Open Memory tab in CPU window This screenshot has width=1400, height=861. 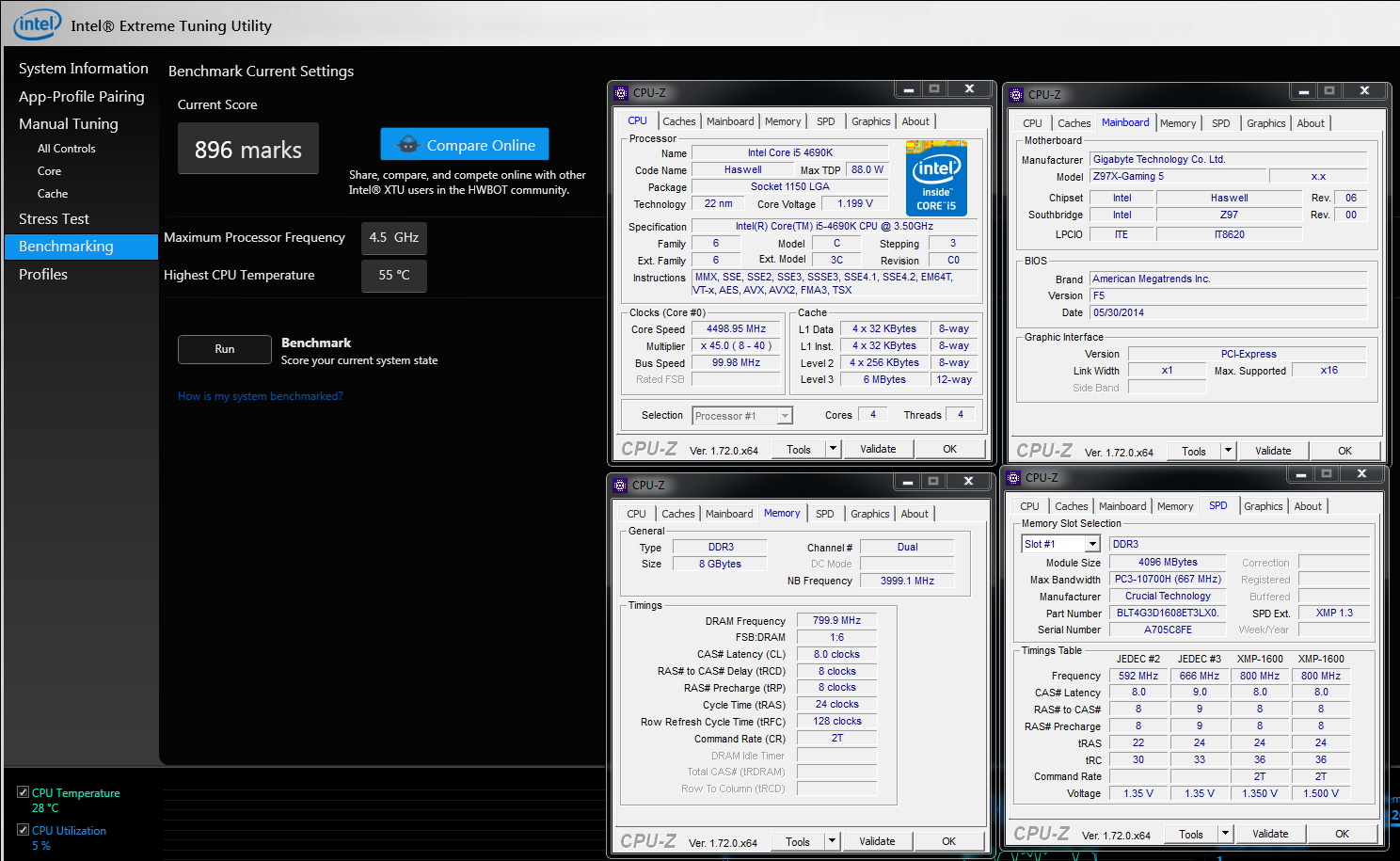pos(783,121)
